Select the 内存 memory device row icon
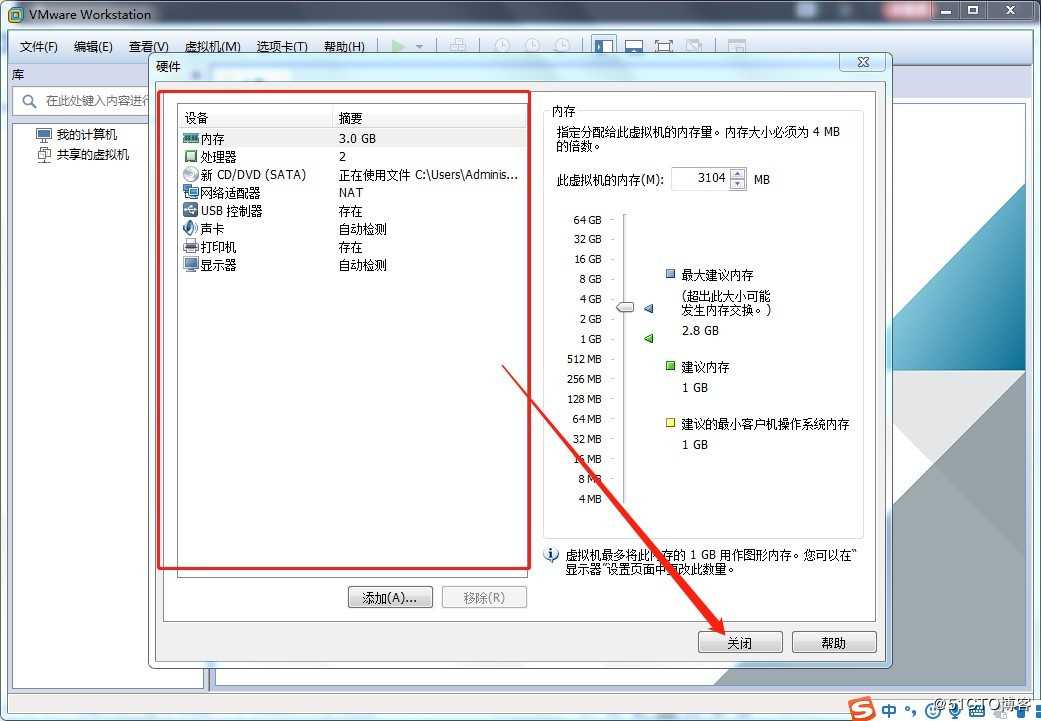This screenshot has height=721, width=1041. pyautogui.click(x=191, y=138)
